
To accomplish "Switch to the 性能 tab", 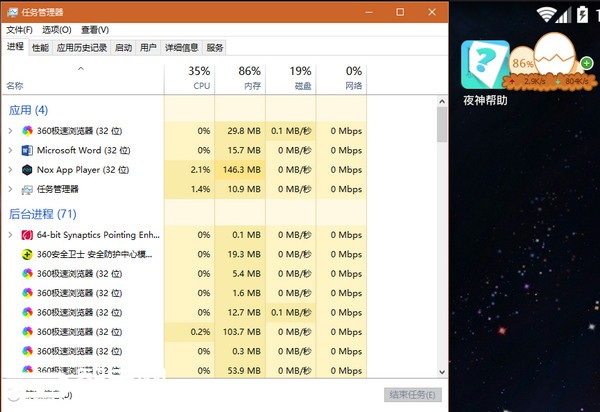I will 40,47.
